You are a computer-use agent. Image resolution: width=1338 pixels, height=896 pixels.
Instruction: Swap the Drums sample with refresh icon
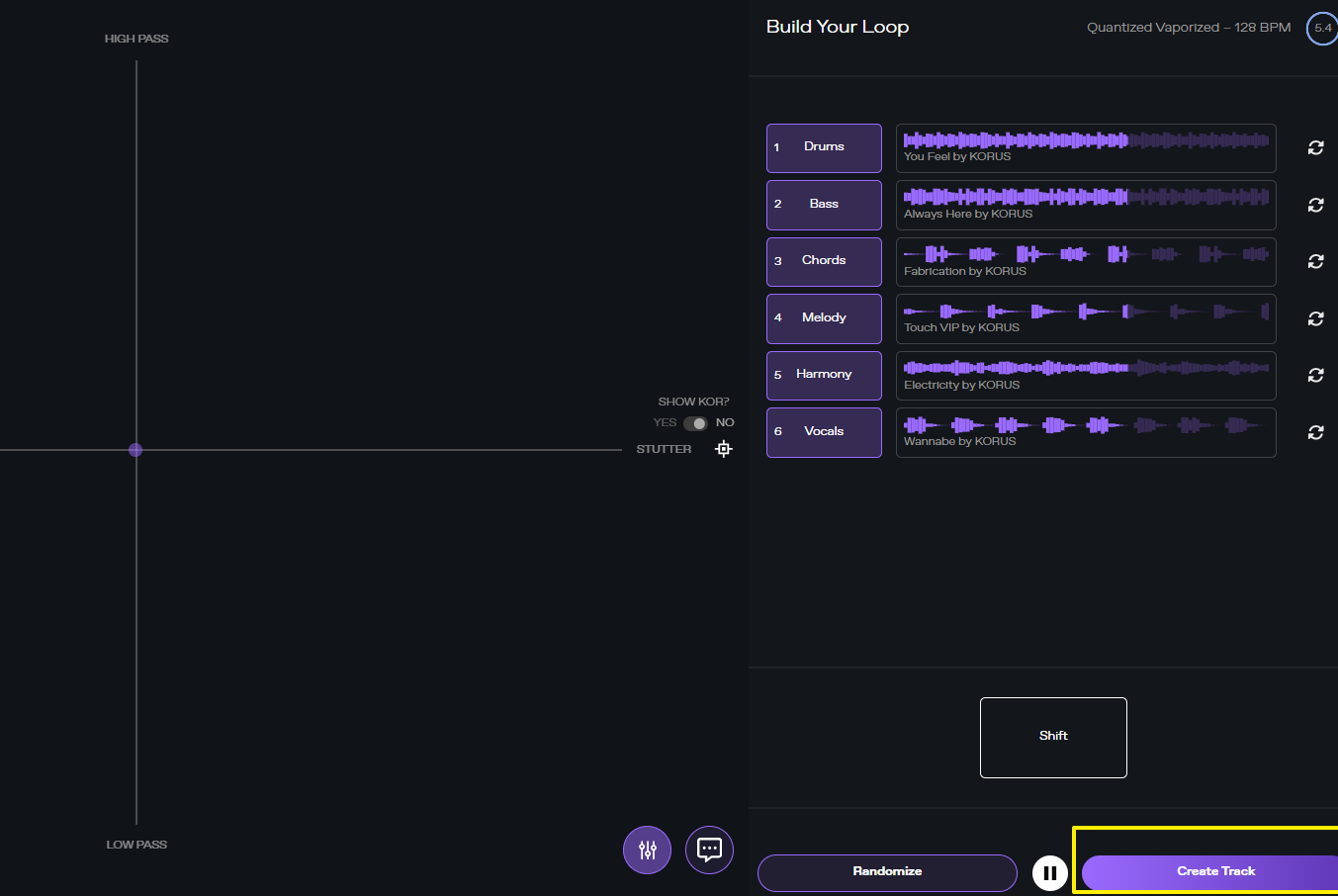[1315, 147]
